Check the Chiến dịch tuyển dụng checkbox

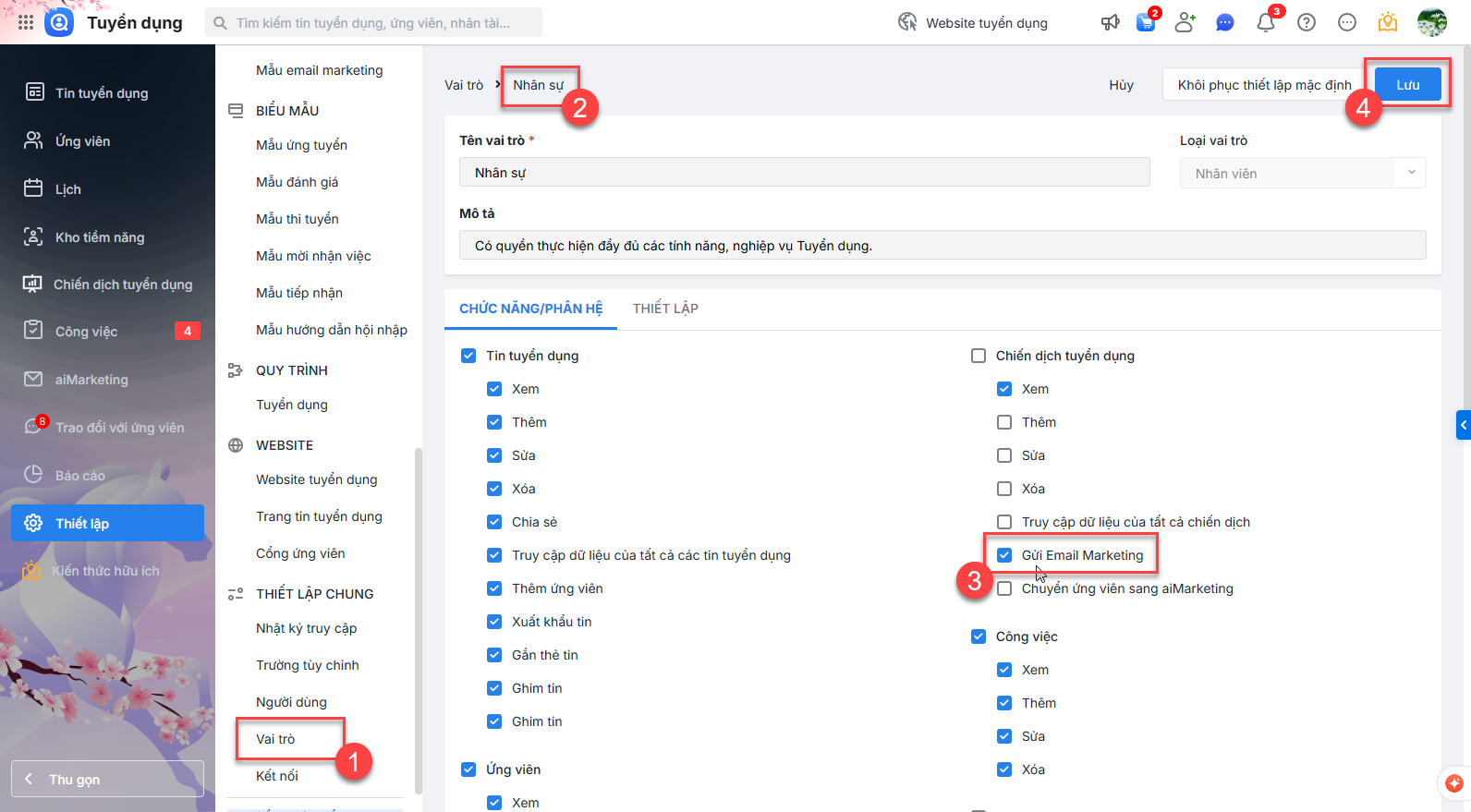(979, 356)
